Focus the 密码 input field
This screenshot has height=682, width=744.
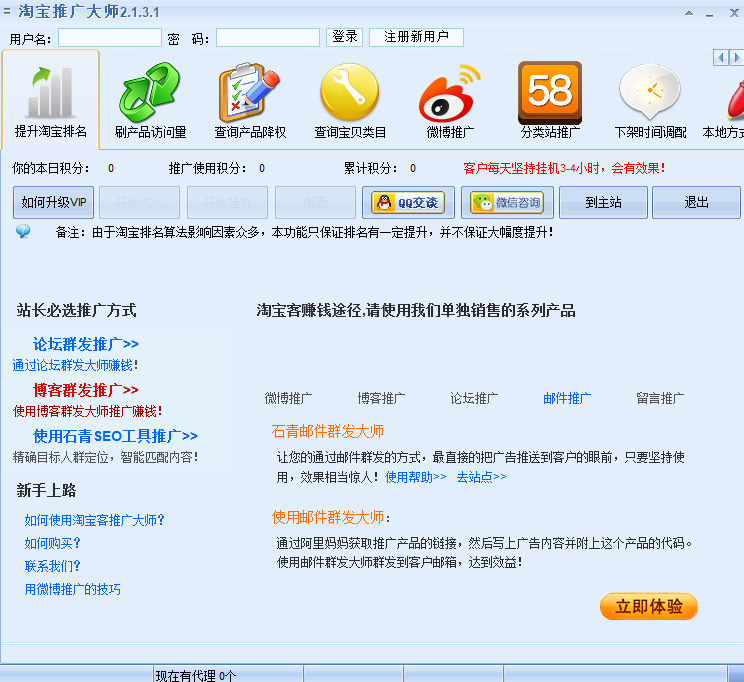coord(268,37)
